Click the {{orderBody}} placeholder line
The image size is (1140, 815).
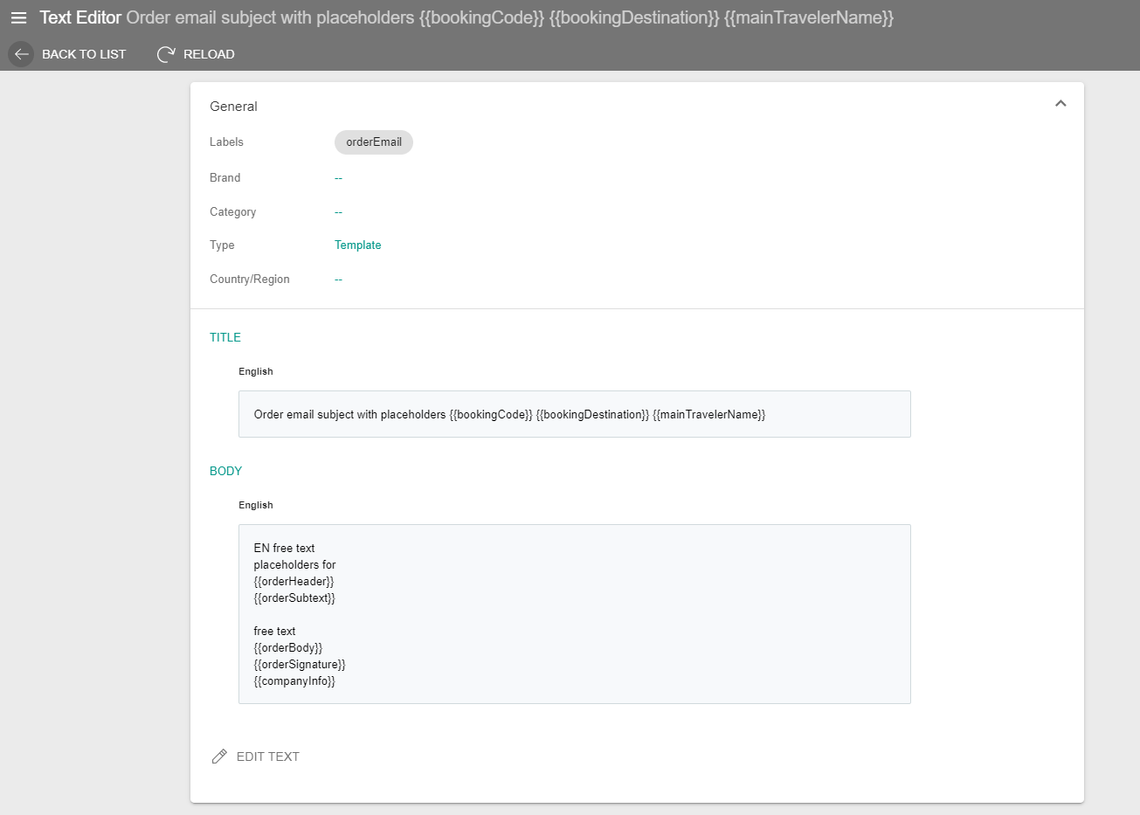[x=288, y=648]
